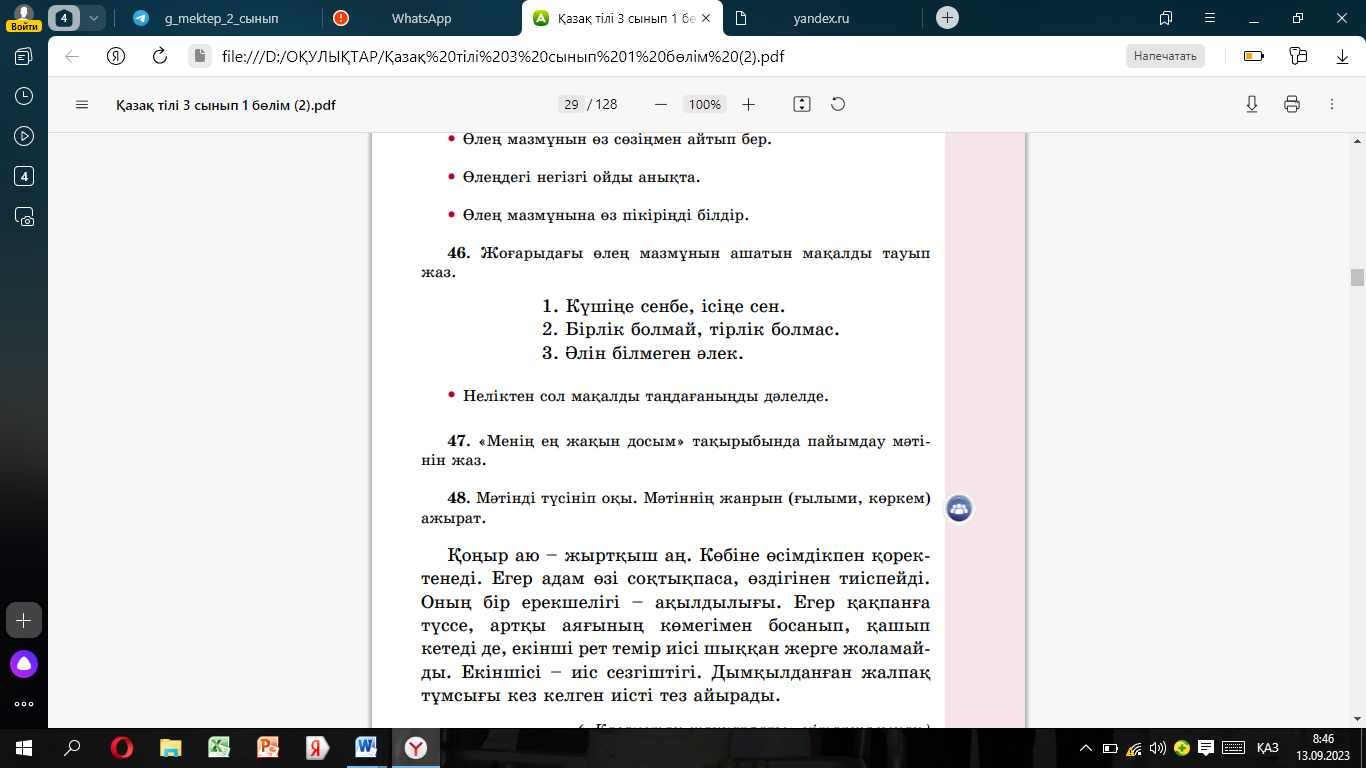This screenshot has height=768, width=1366.
Task: Click the Напечатать button
Action: (1165, 56)
